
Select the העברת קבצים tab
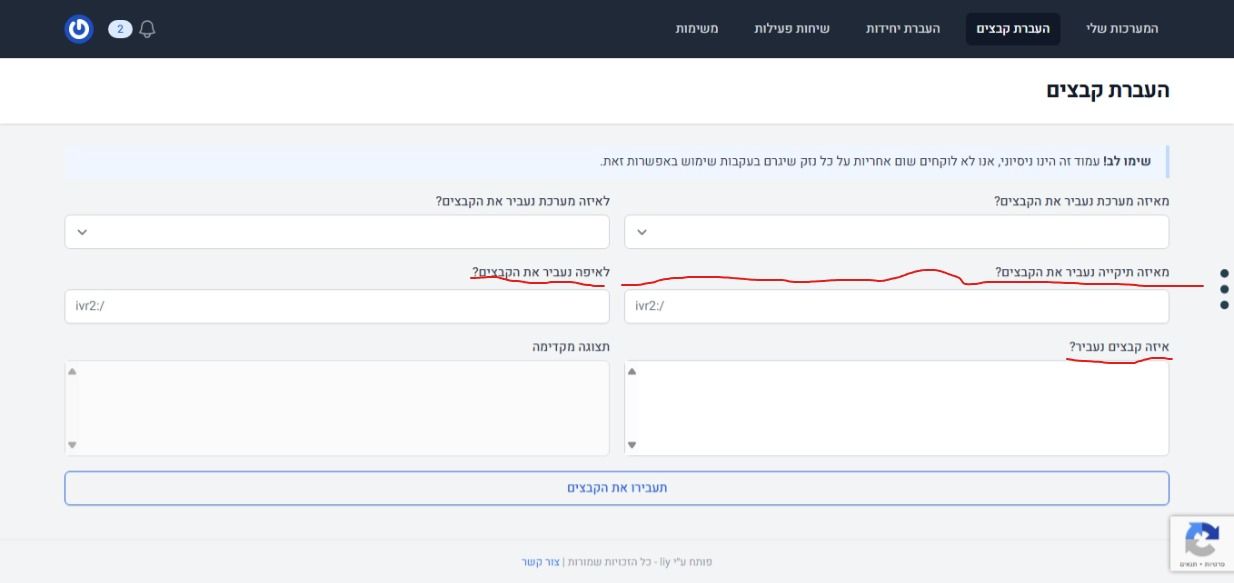[x=1012, y=29]
